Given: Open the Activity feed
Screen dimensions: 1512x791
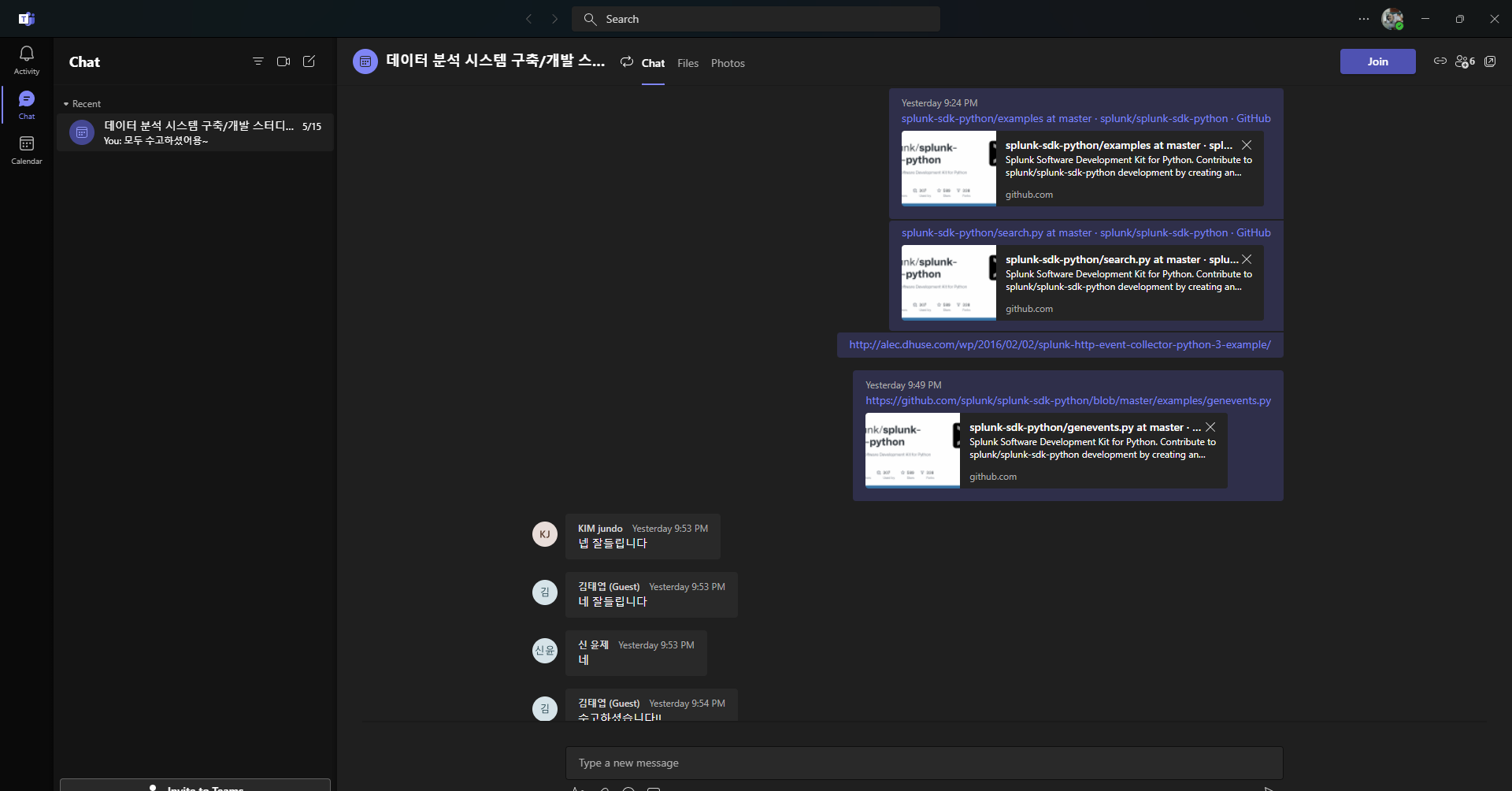Looking at the screenshot, I should [26, 61].
